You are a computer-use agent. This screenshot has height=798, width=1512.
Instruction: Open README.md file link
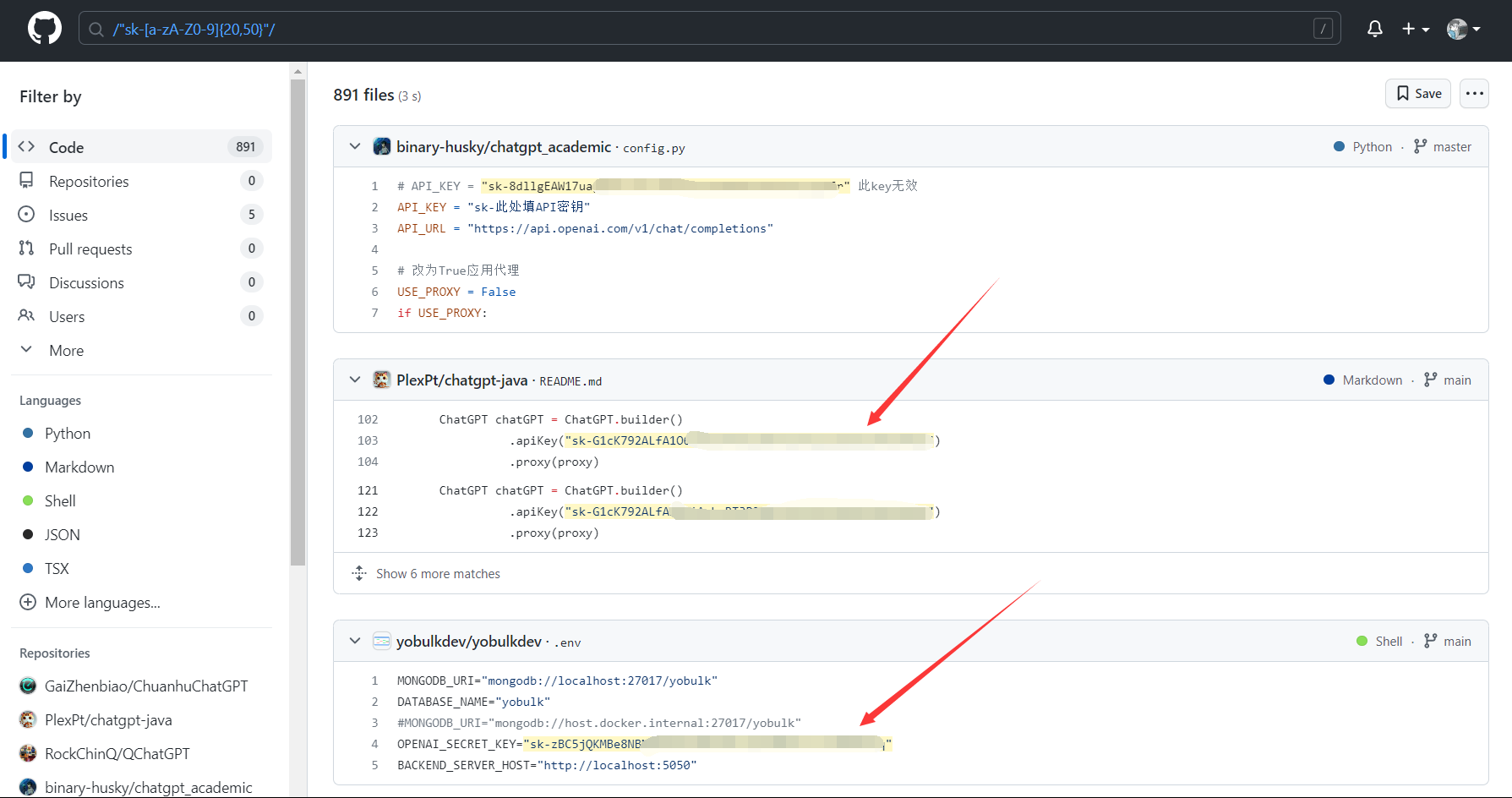tap(570, 381)
